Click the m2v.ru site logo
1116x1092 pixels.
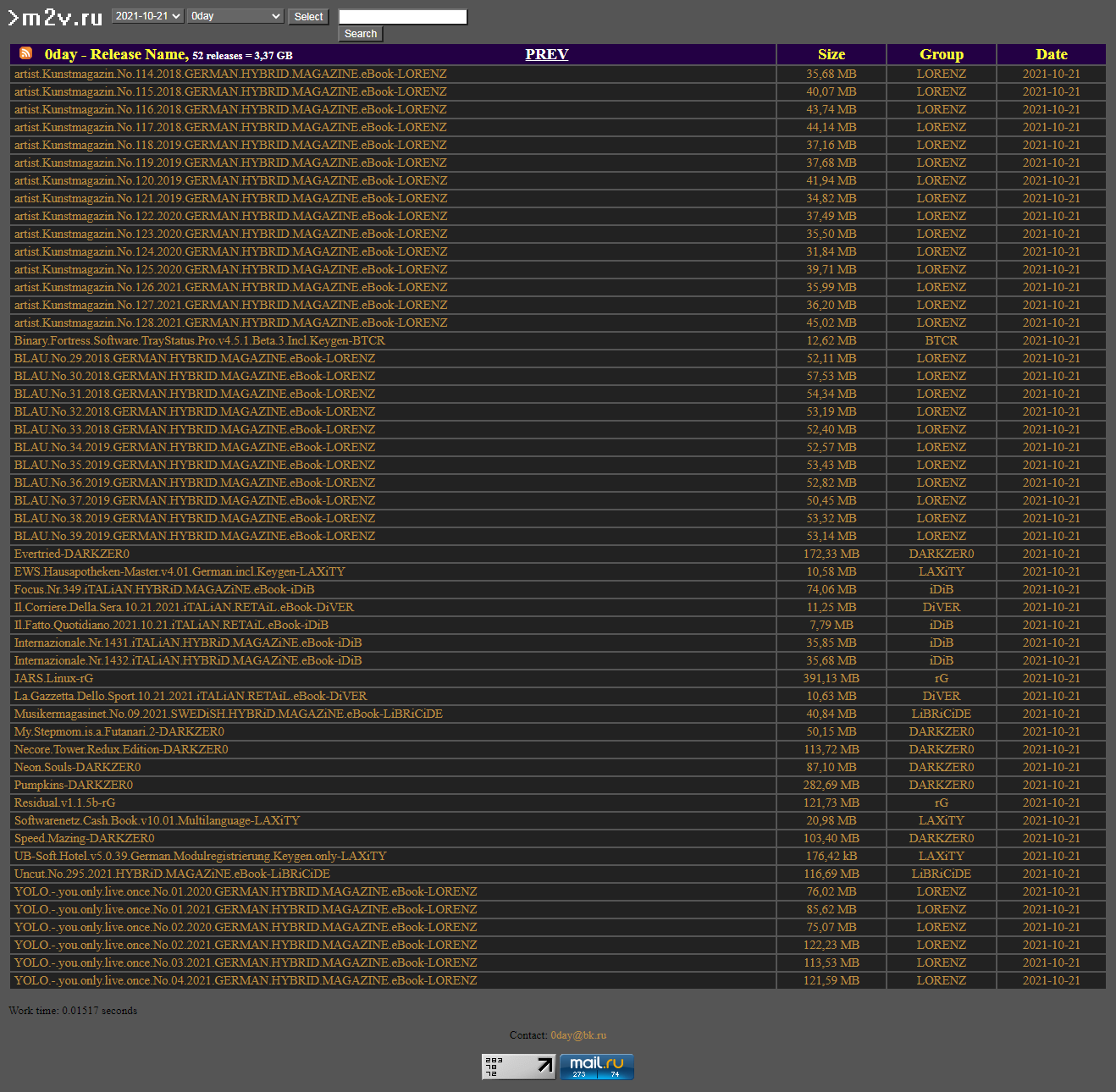55,17
